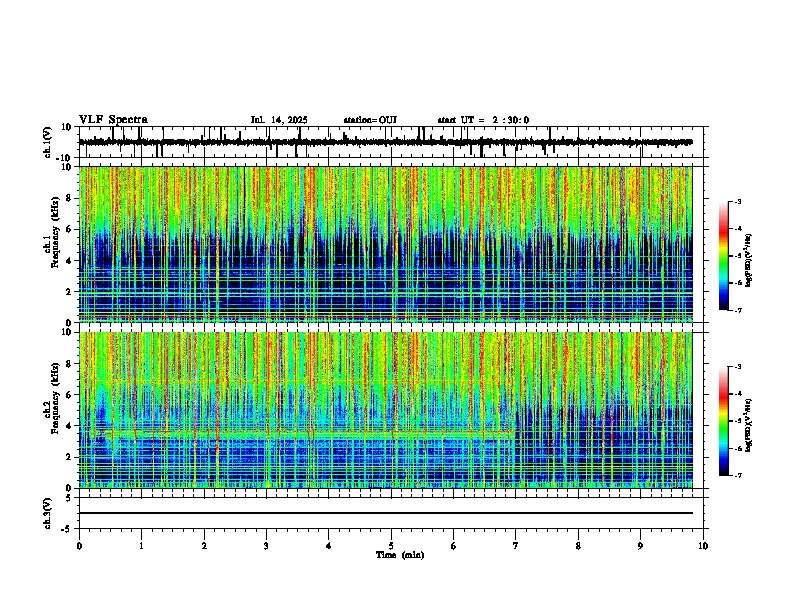
Task: Click the ch.2 colorbar "log(PSD)(V²/Hz)" label
Action: 748,425
